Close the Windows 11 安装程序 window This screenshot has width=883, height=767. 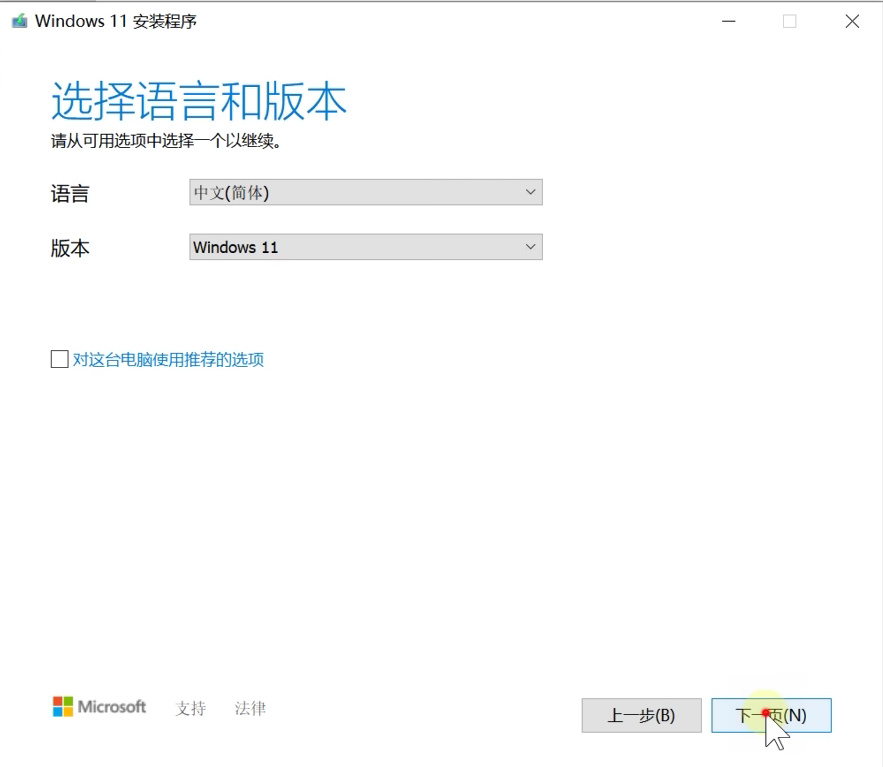click(x=852, y=21)
